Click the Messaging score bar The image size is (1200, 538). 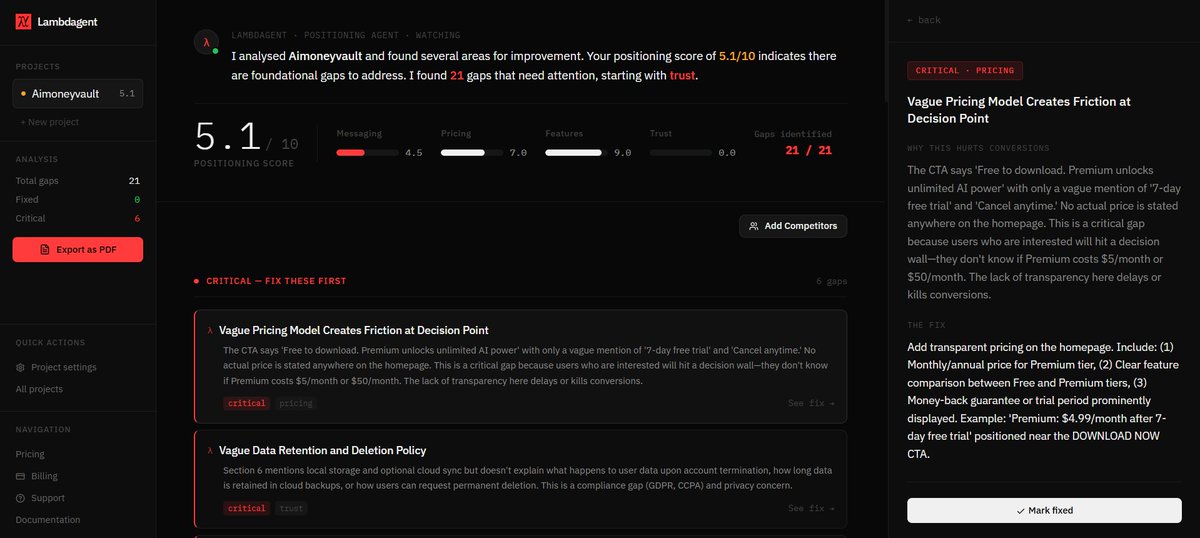tap(366, 153)
